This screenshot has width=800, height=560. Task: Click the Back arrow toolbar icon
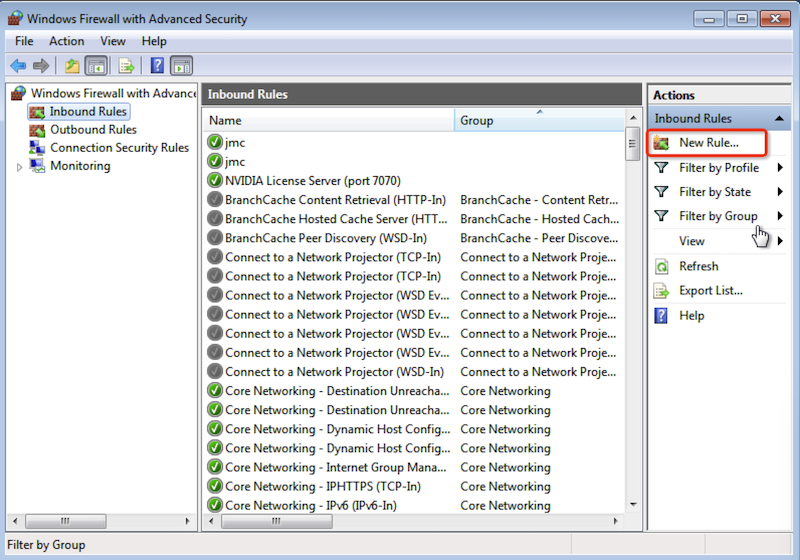[x=18, y=66]
